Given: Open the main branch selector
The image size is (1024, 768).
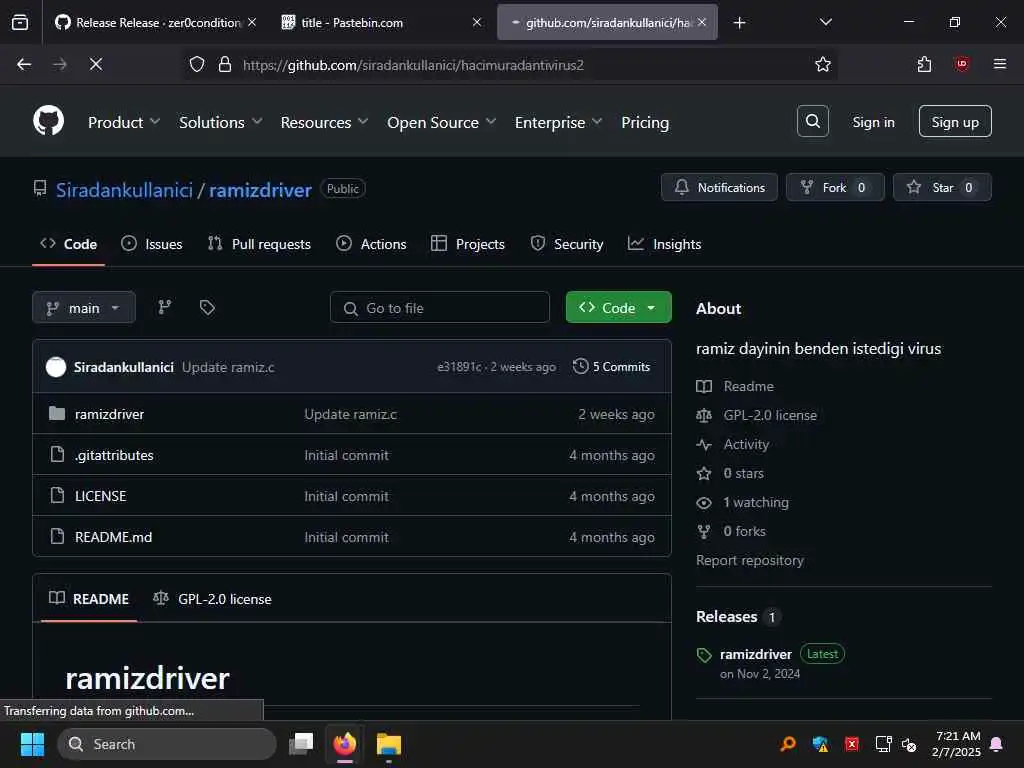Looking at the screenshot, I should pyautogui.click(x=84, y=308).
